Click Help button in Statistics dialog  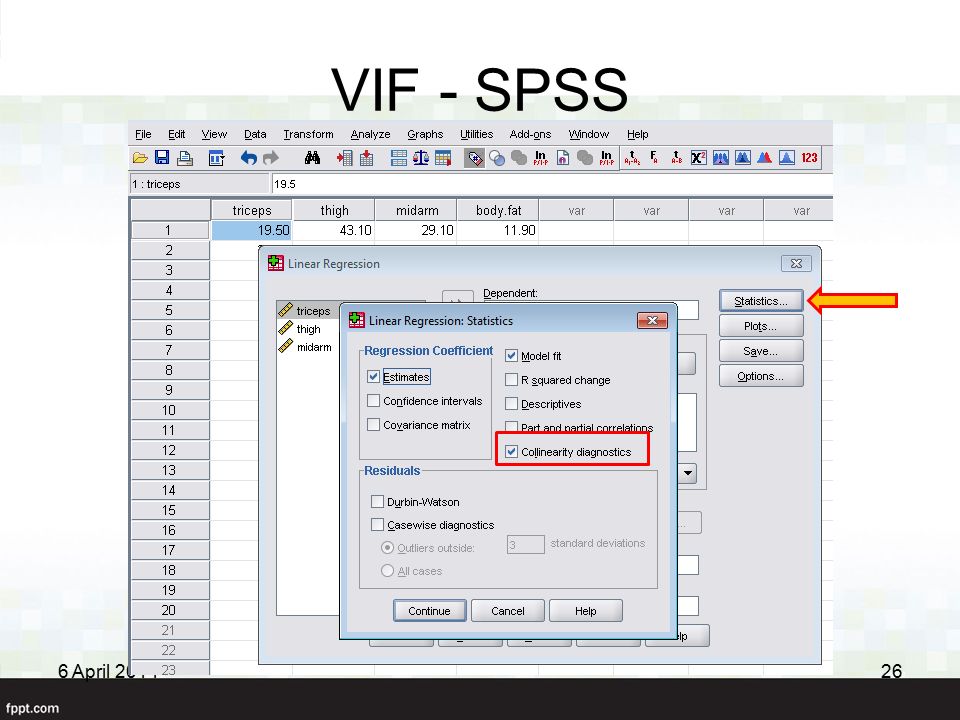585,610
